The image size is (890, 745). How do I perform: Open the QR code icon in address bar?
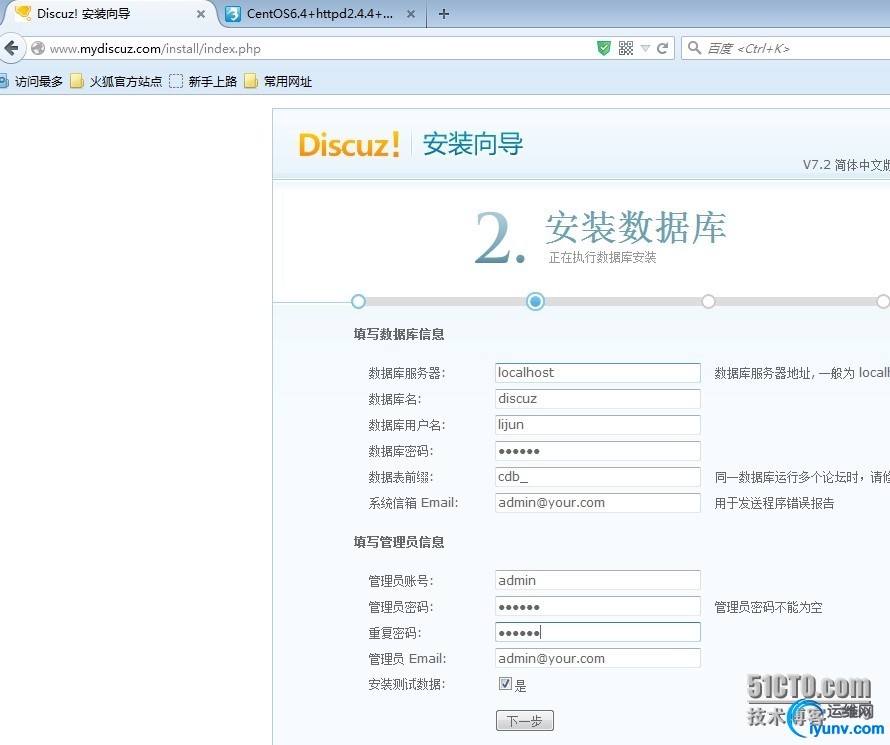click(x=625, y=48)
